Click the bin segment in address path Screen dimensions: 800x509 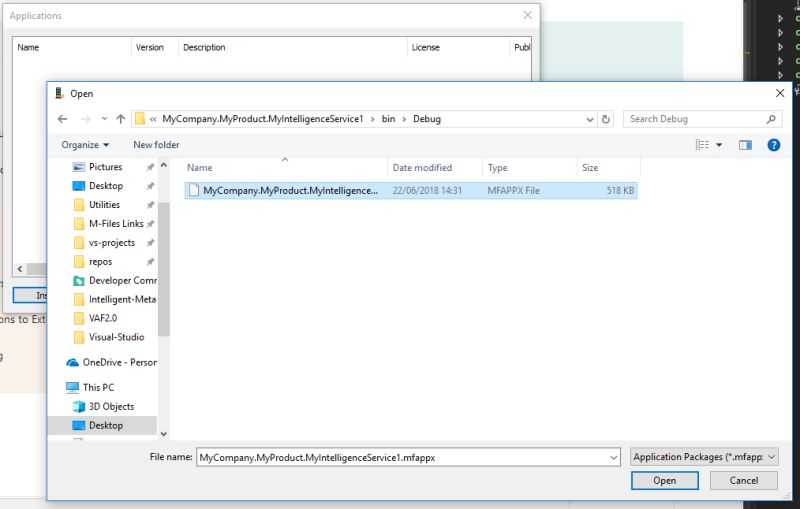388,119
